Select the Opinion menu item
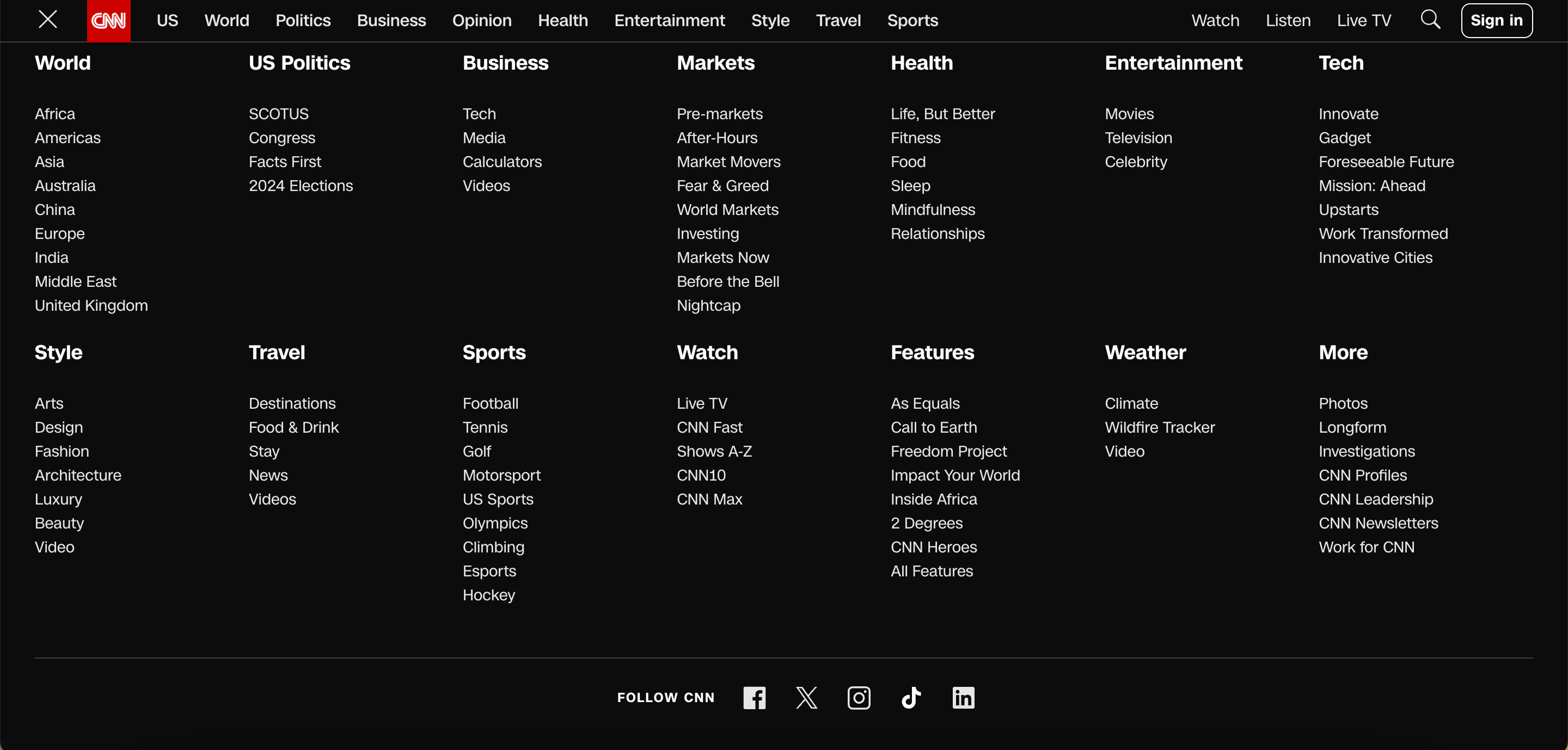 (481, 20)
